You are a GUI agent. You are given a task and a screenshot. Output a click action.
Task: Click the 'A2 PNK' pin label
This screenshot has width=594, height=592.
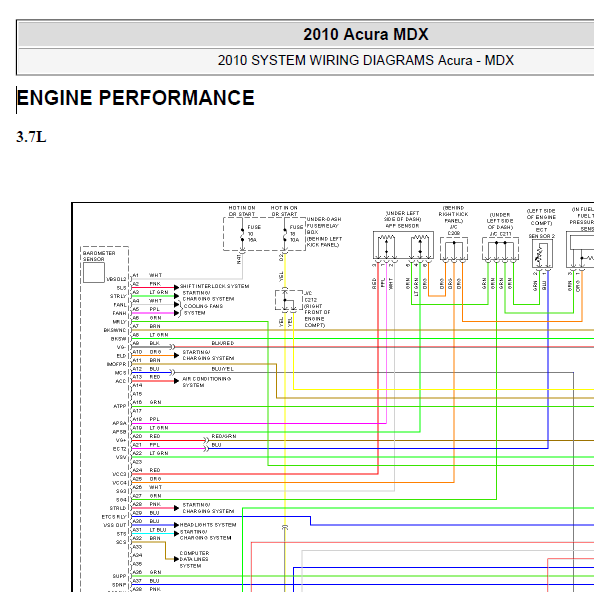147,284
